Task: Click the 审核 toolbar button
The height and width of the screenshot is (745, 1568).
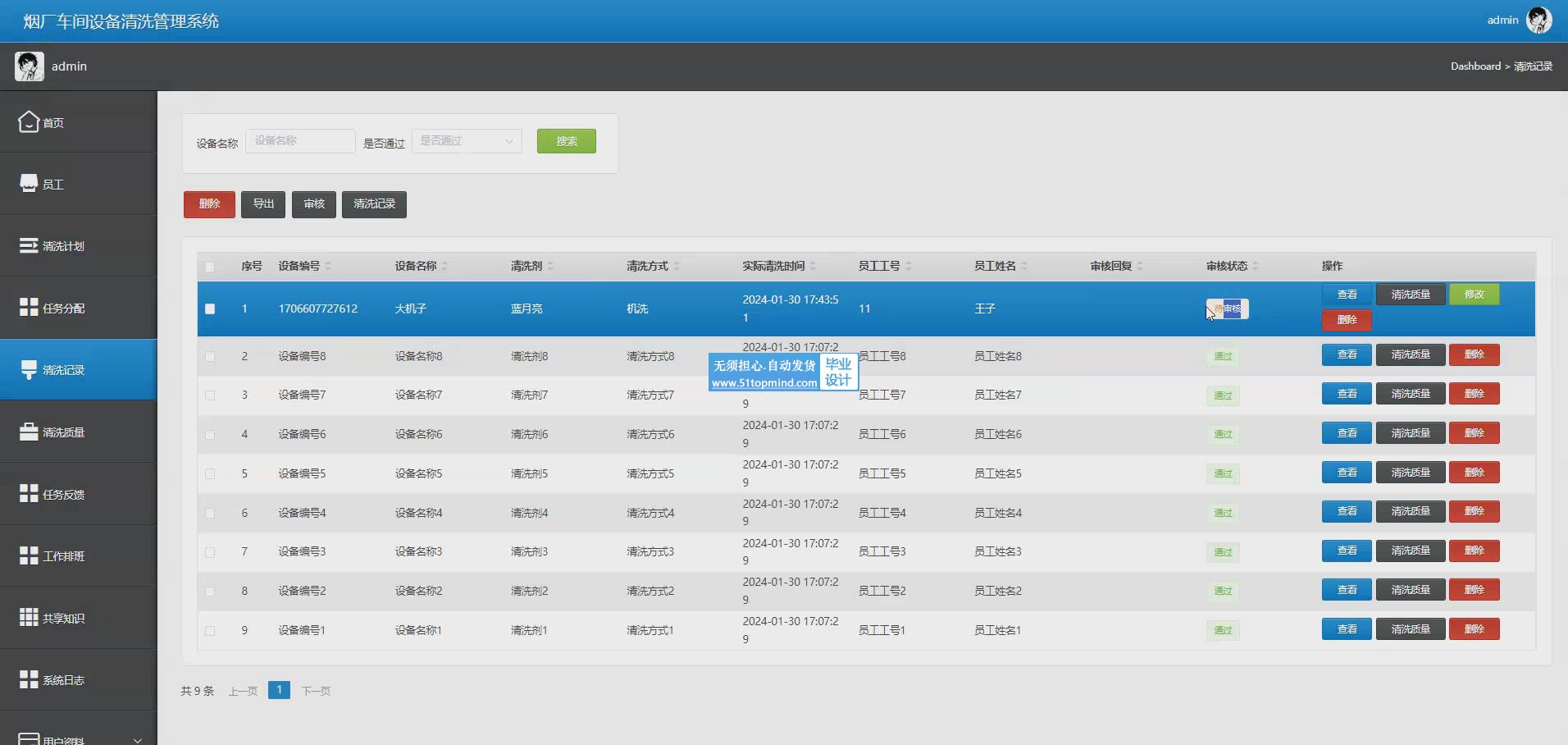Action: pyautogui.click(x=314, y=204)
